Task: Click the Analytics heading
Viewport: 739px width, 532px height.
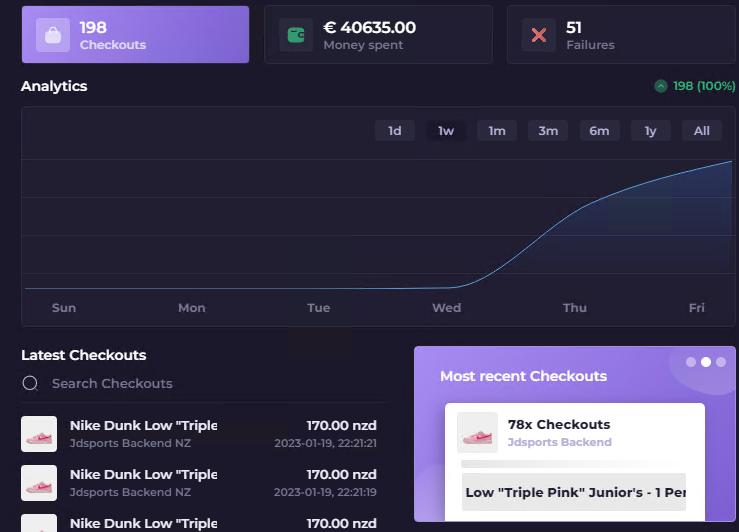Action: pos(54,86)
